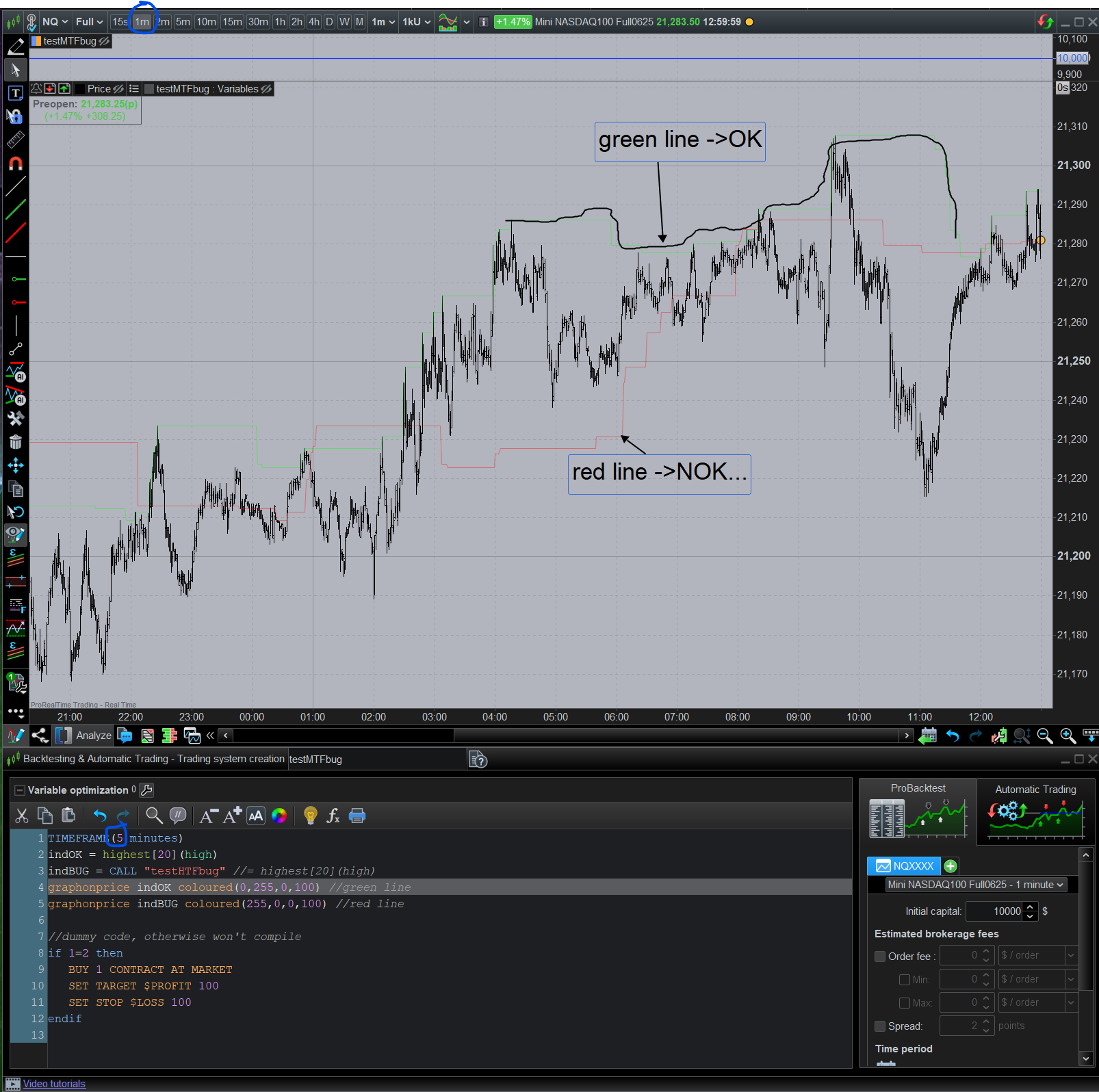Viewport: 1099px width, 1092px height.
Task: Click the share icon below chart
Action: pyautogui.click(x=40, y=736)
